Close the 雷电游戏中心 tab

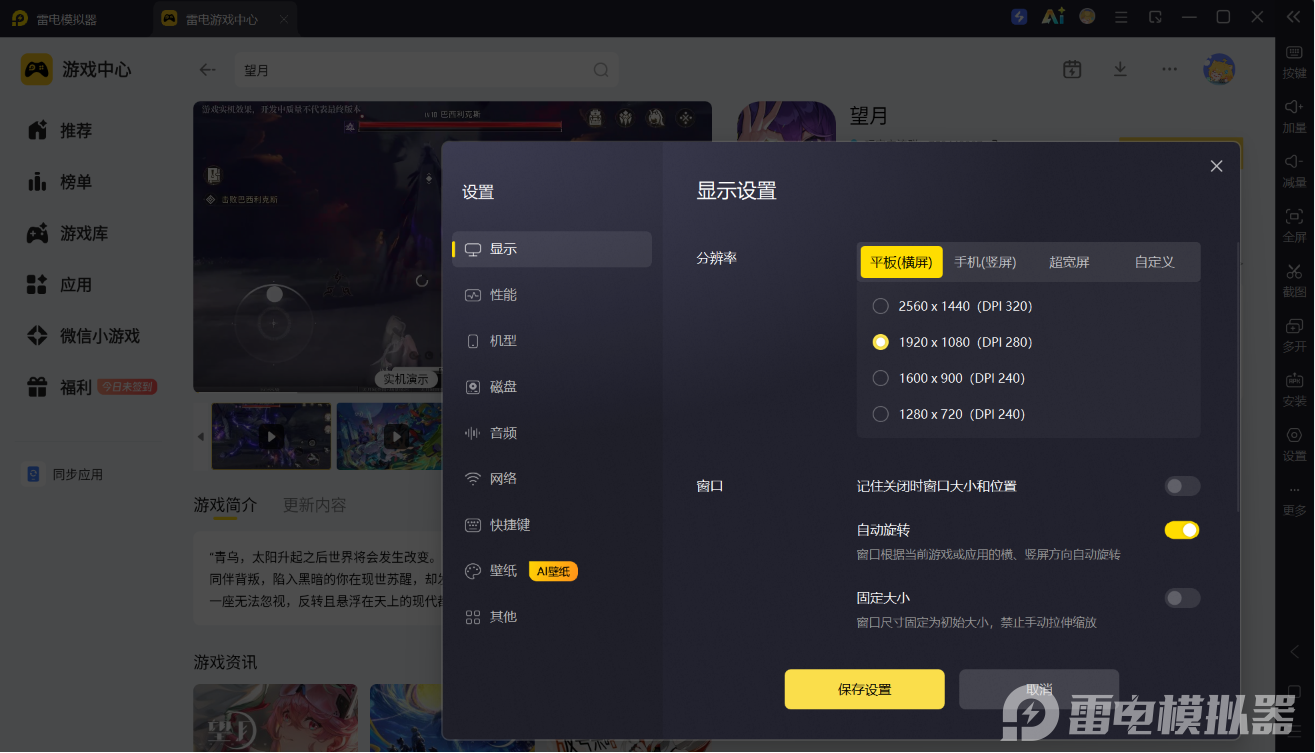point(284,19)
